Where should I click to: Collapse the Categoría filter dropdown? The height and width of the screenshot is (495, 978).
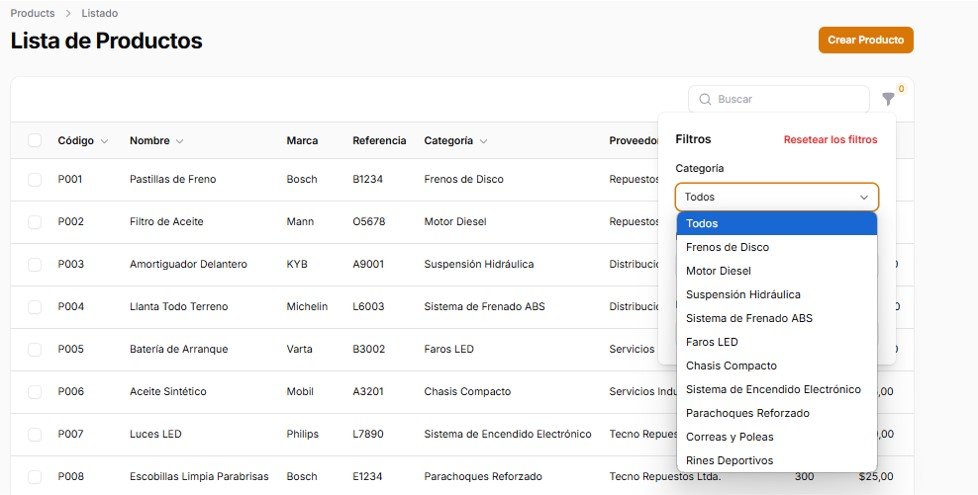[864, 197]
